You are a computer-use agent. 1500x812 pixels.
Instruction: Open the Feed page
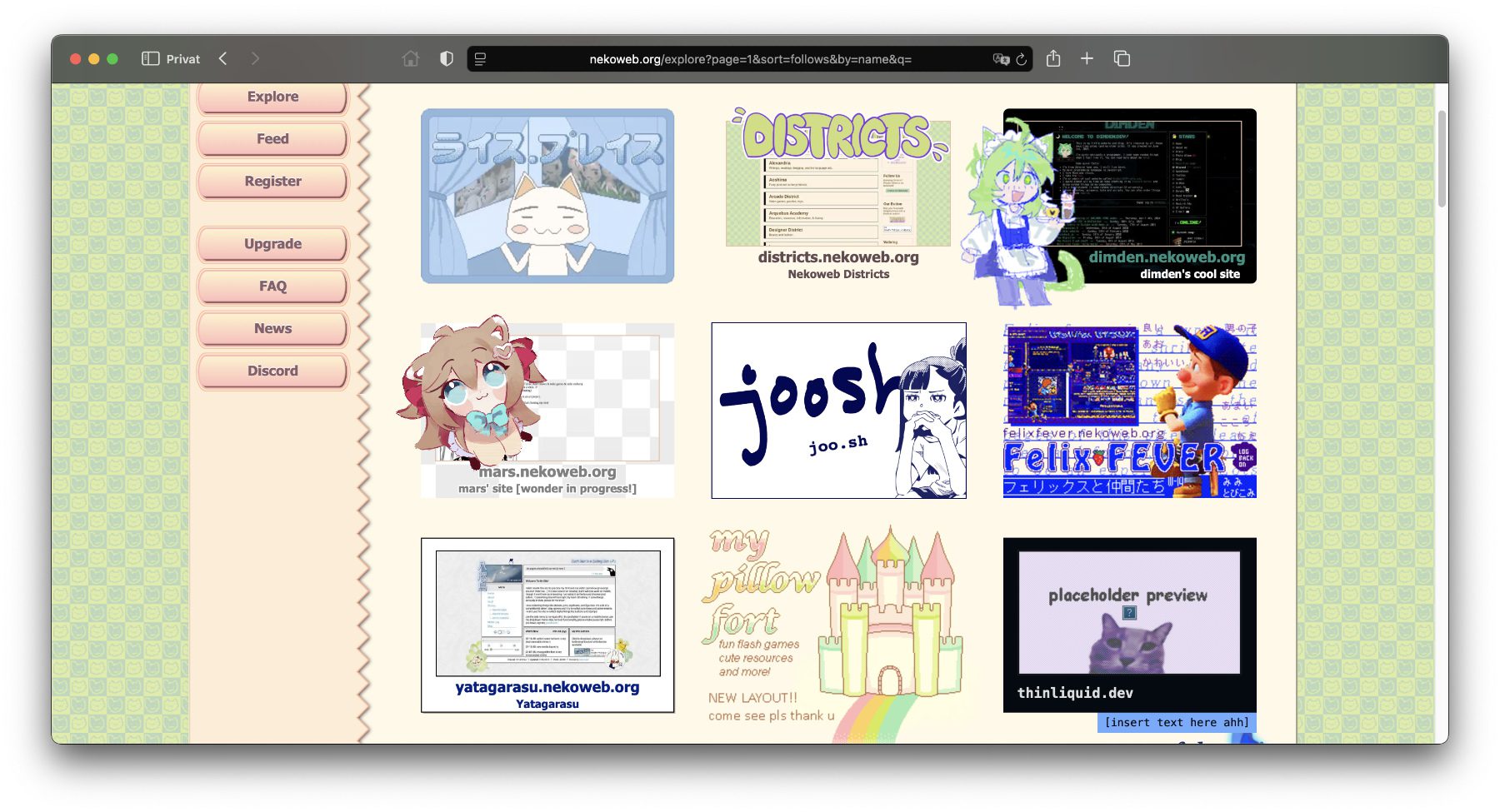tap(272, 139)
